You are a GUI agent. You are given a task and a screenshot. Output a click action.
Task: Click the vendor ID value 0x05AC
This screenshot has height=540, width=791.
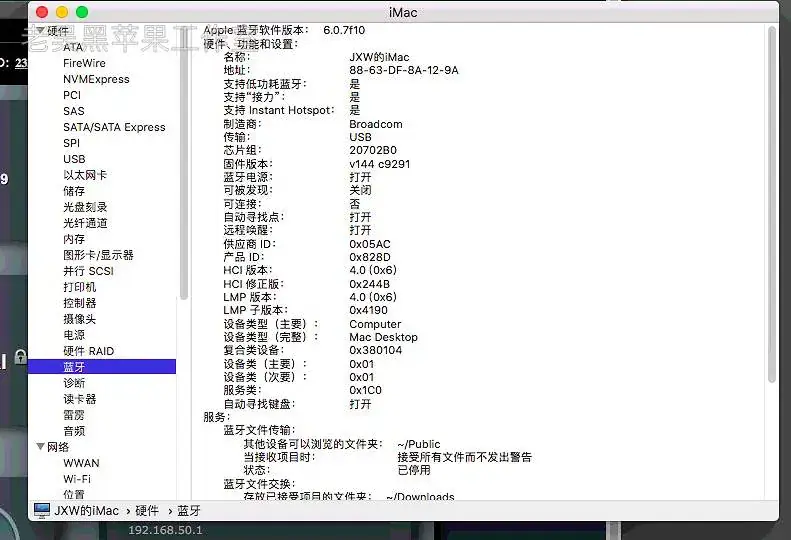(x=370, y=244)
